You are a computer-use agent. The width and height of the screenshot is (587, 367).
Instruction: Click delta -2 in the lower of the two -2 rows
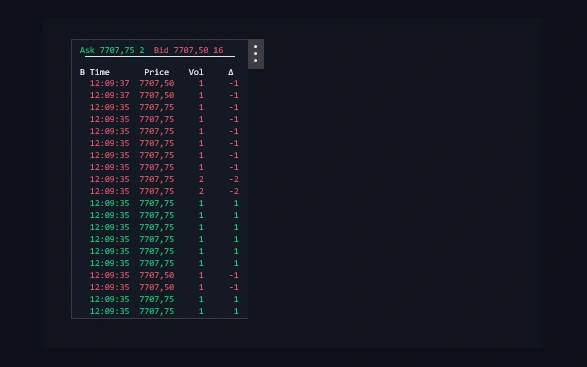coord(234,191)
